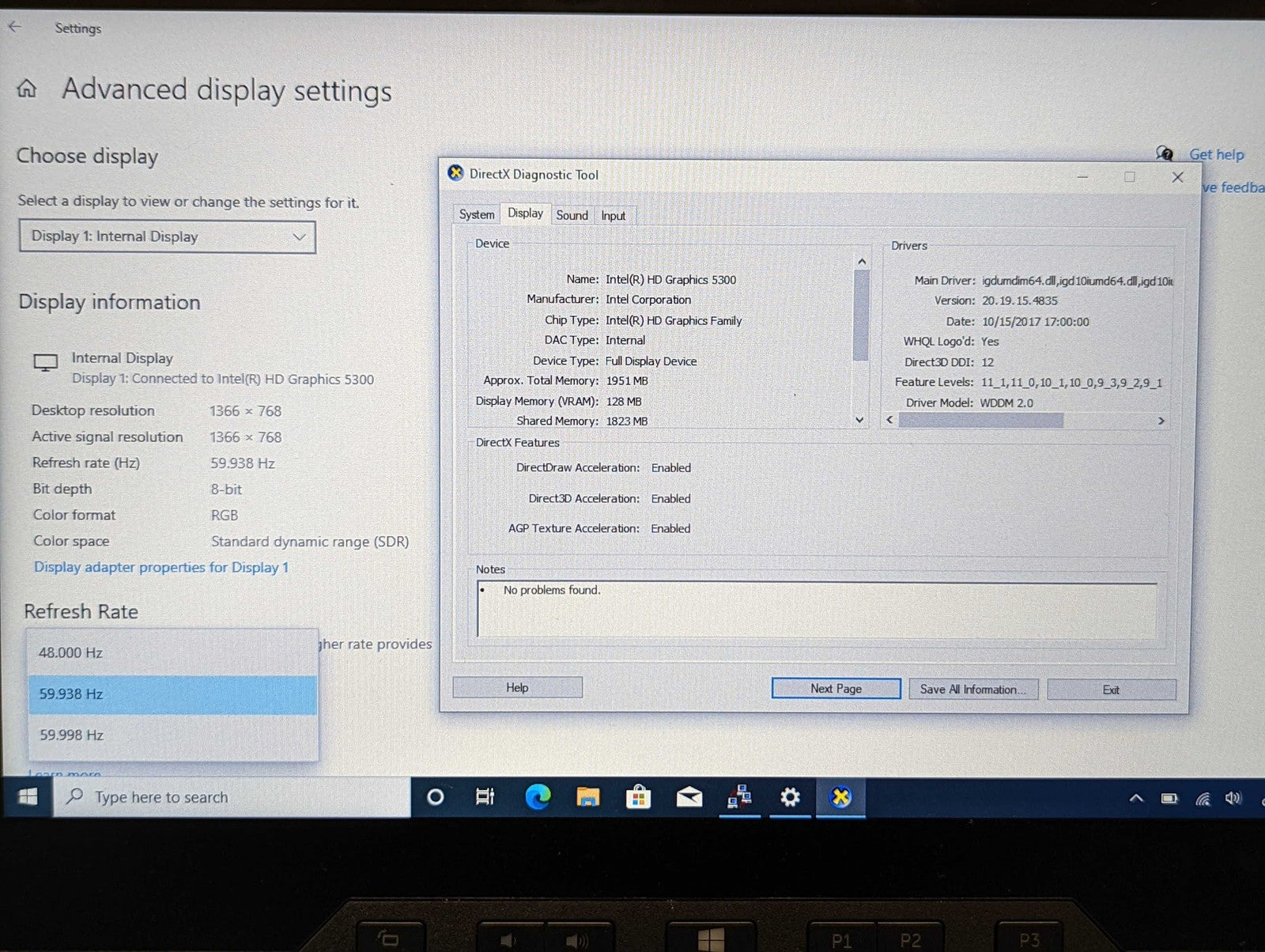Click driver date 10/15/2017 17:00:00

1035,322
